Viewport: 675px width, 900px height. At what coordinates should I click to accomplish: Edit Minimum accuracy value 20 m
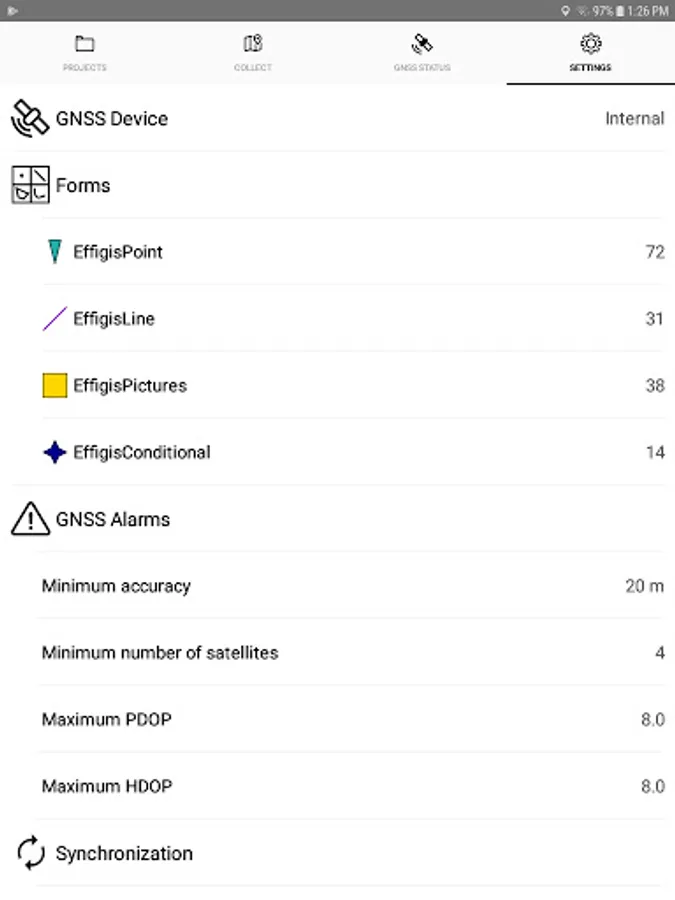(x=644, y=586)
